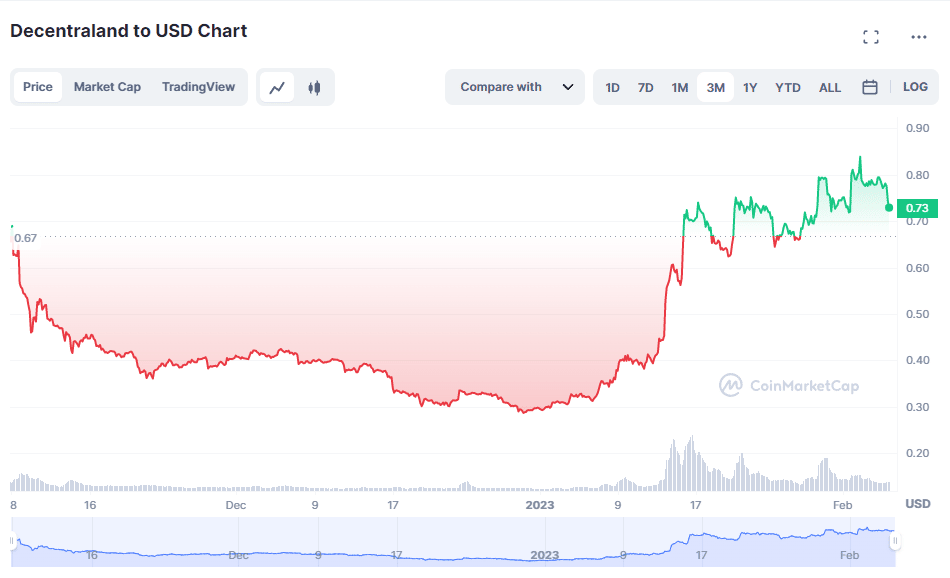Image resolution: width=950 pixels, height=578 pixels.
Task: Grab the left handle of range navigator
Action: (12, 540)
